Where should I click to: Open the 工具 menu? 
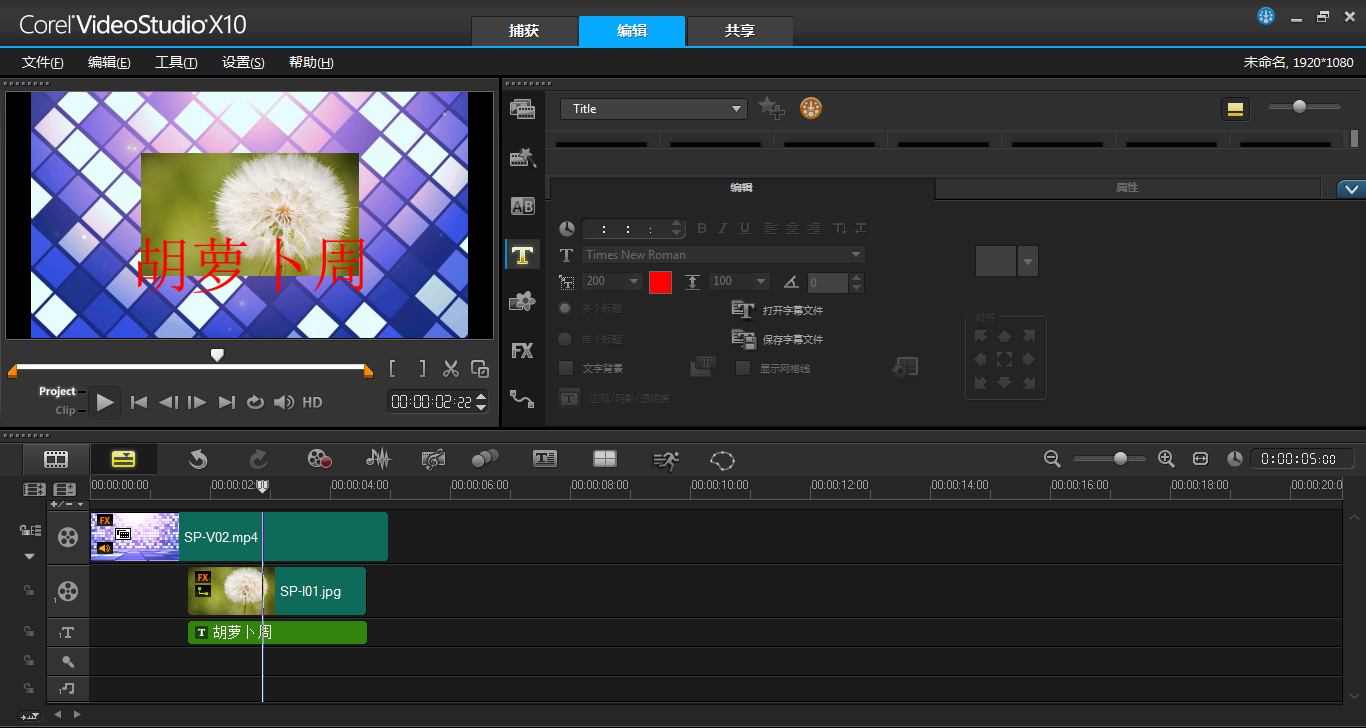pyautogui.click(x=176, y=62)
